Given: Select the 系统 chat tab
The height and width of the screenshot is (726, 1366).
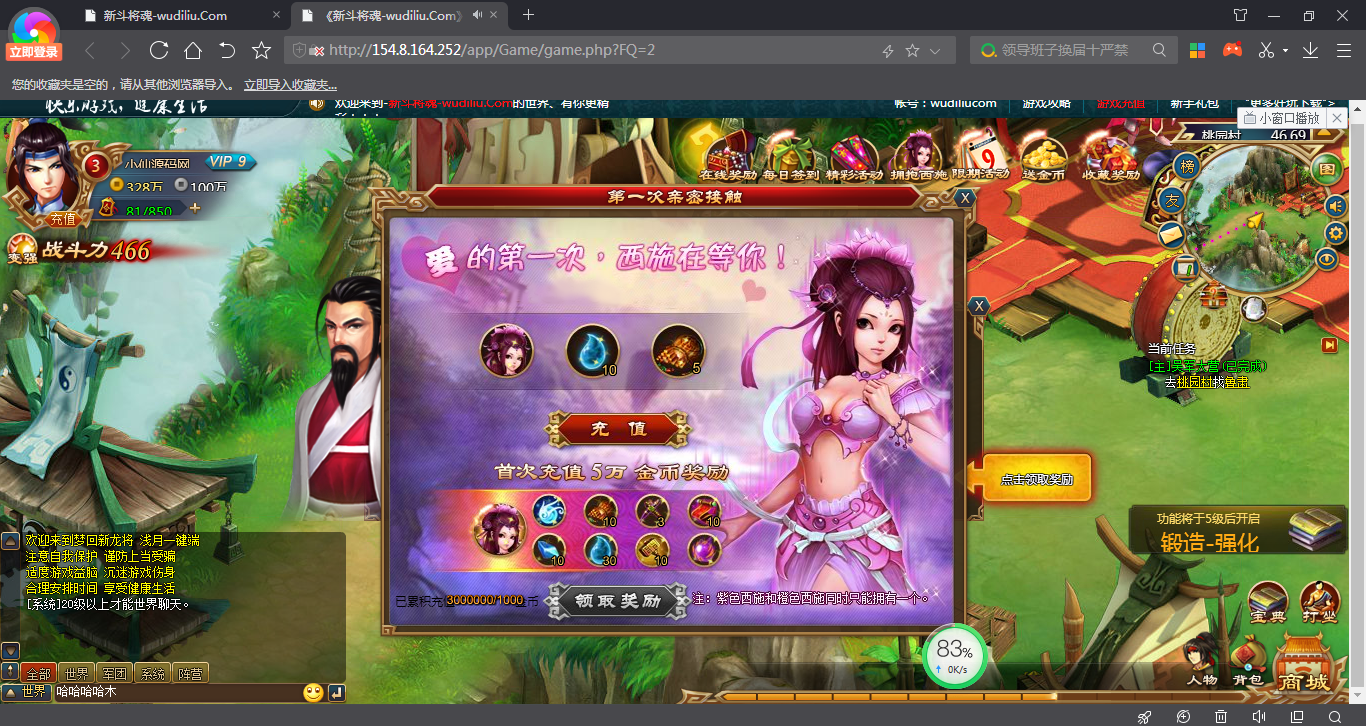Looking at the screenshot, I should point(152,674).
